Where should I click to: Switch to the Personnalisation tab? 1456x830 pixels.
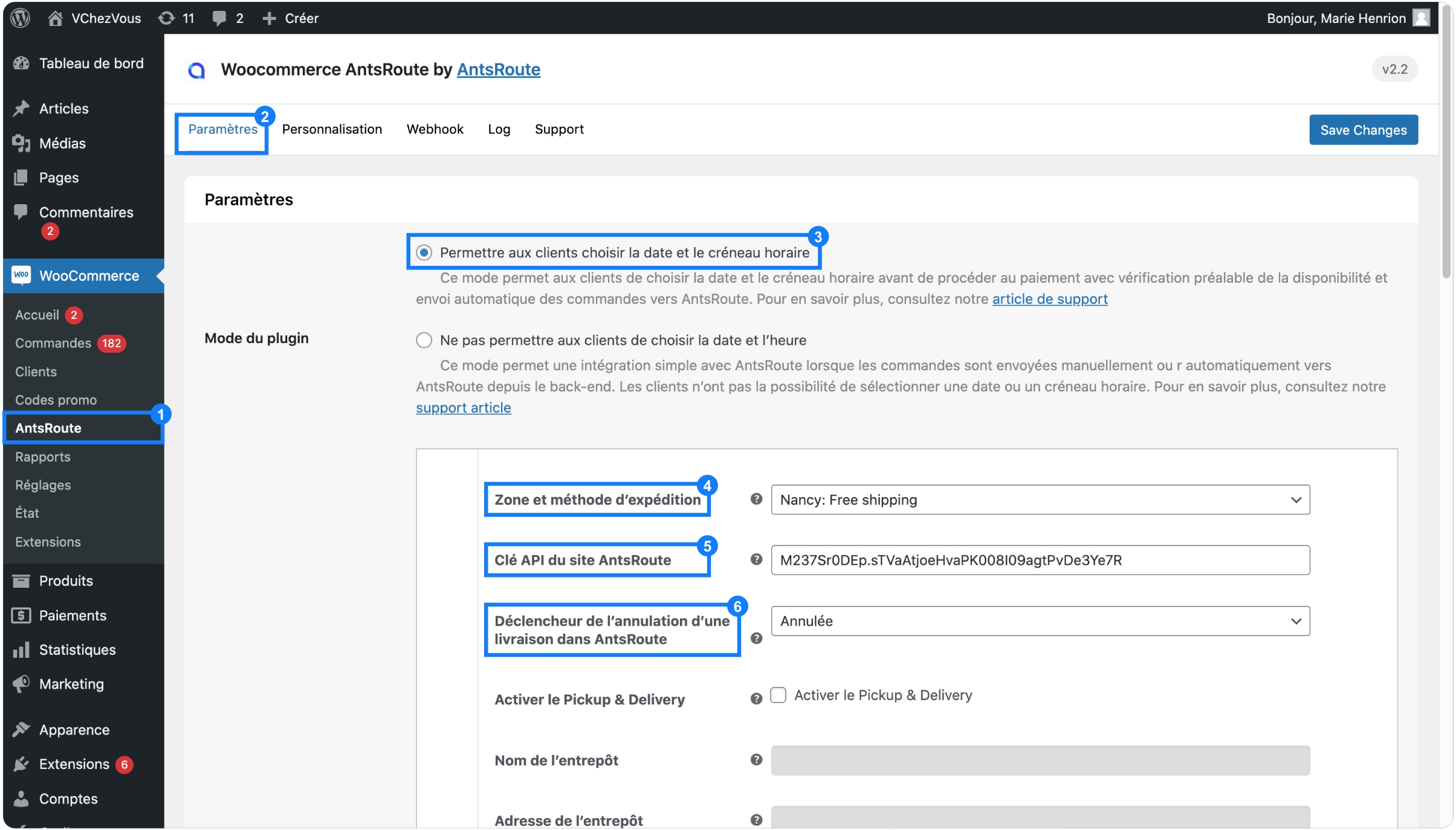click(332, 129)
